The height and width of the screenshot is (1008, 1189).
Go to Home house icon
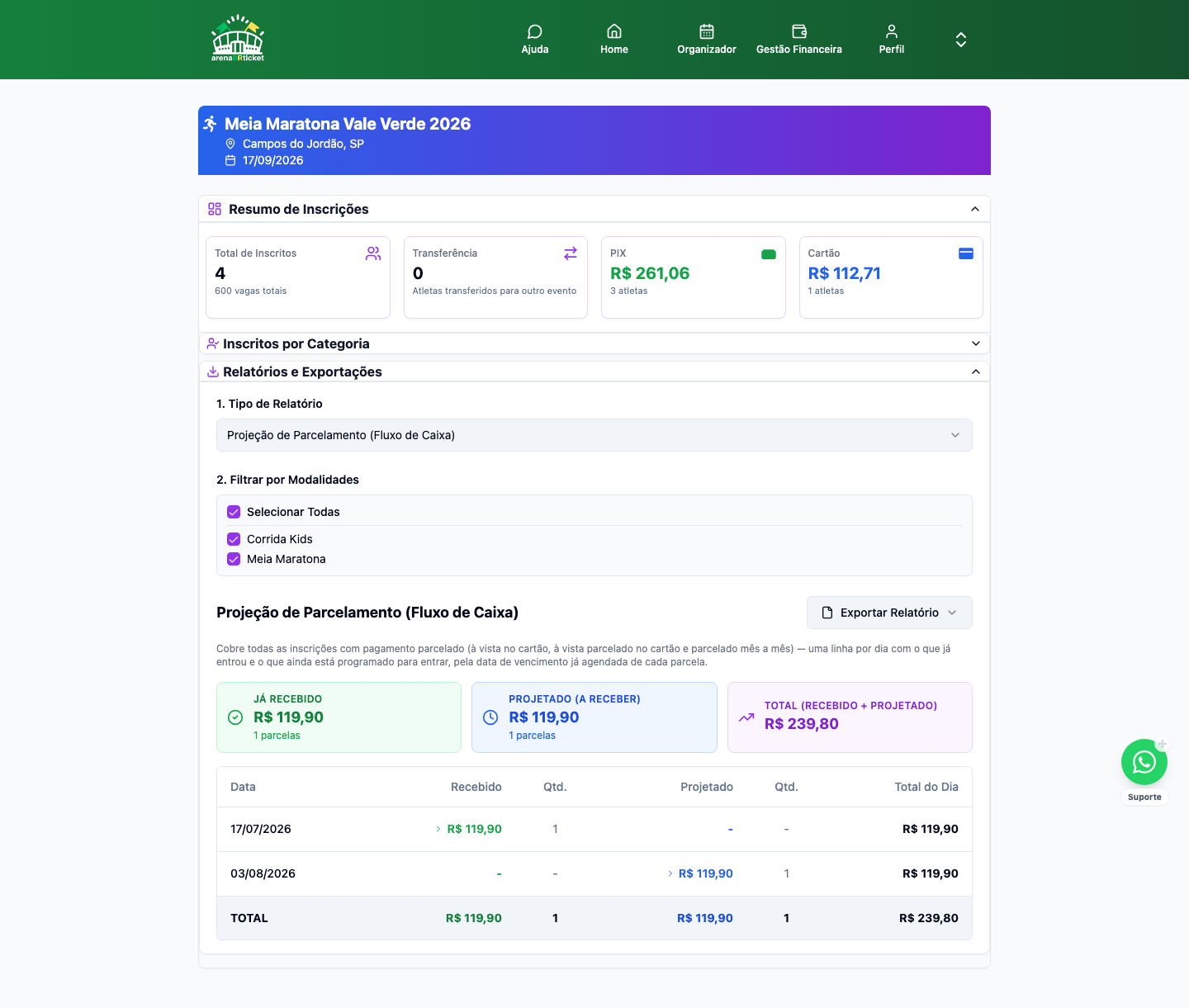614,31
